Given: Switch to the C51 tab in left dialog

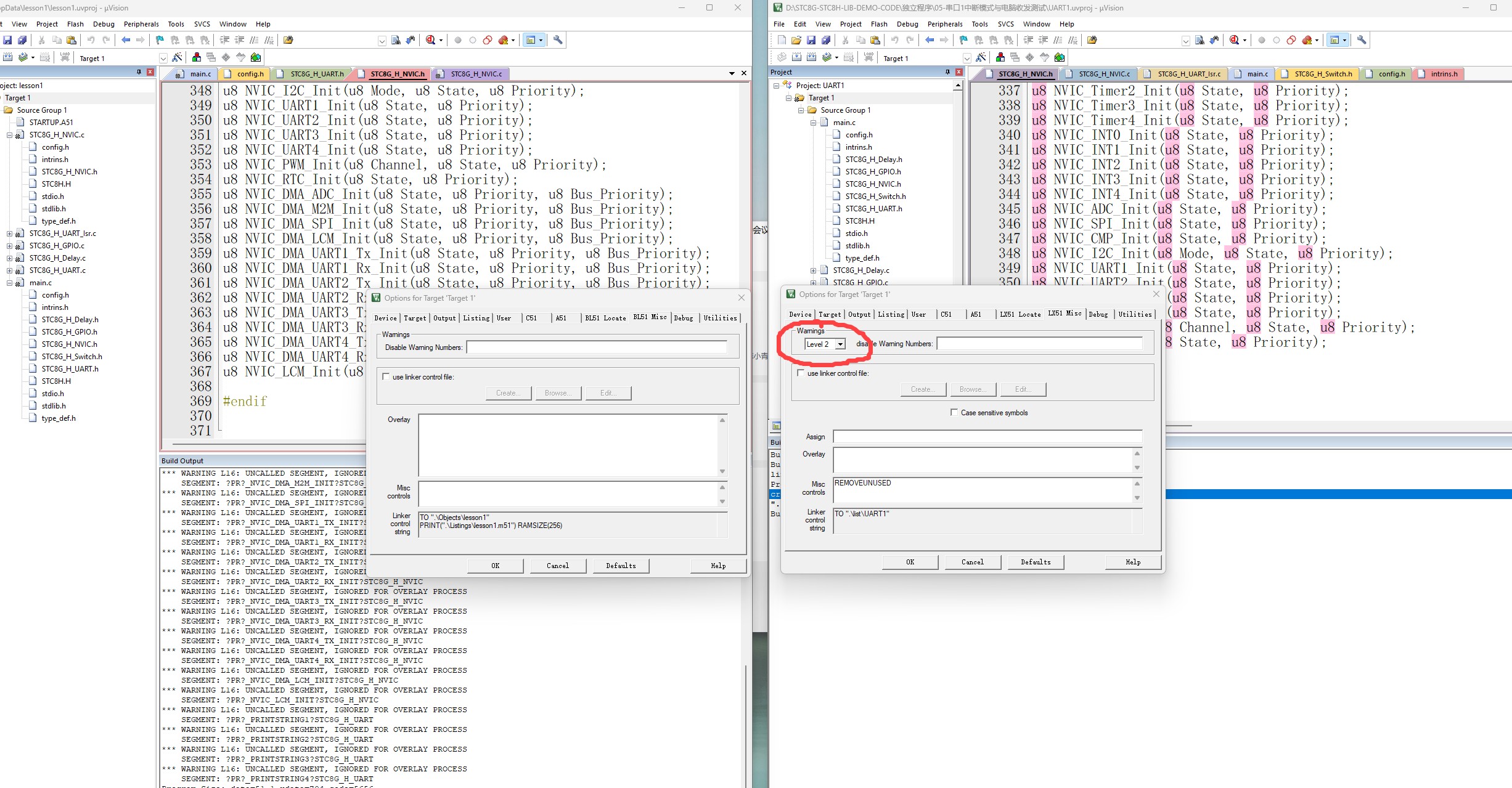Looking at the screenshot, I should tap(531, 318).
